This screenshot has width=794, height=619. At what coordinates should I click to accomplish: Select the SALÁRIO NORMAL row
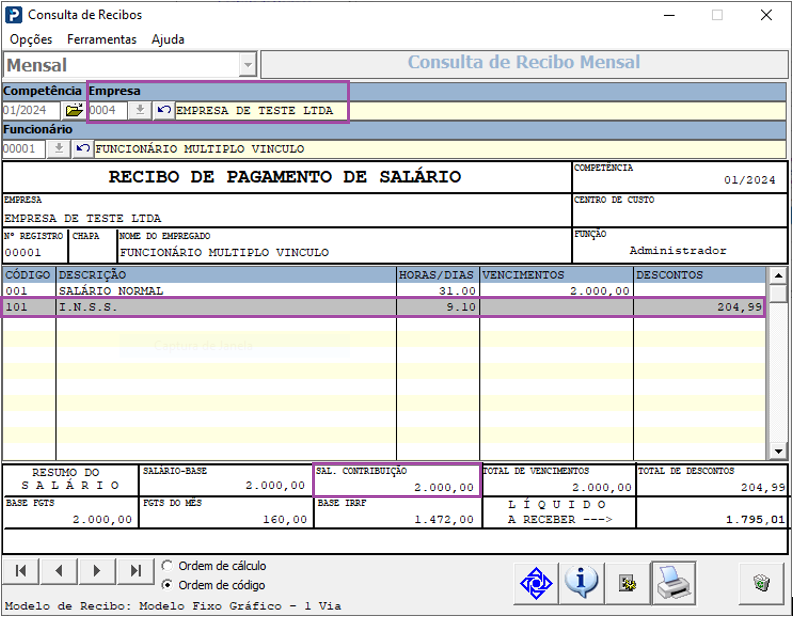click(x=383, y=291)
